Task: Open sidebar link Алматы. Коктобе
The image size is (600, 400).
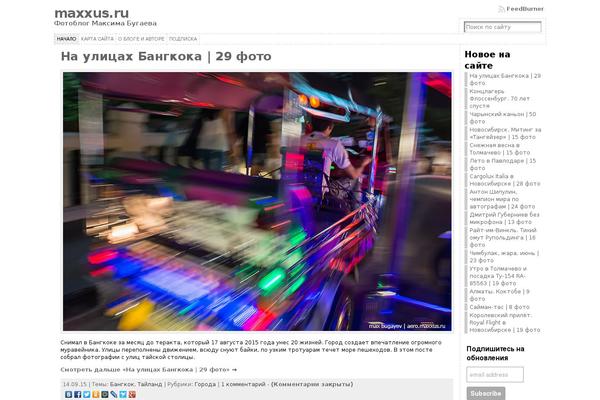Action: click(499, 295)
